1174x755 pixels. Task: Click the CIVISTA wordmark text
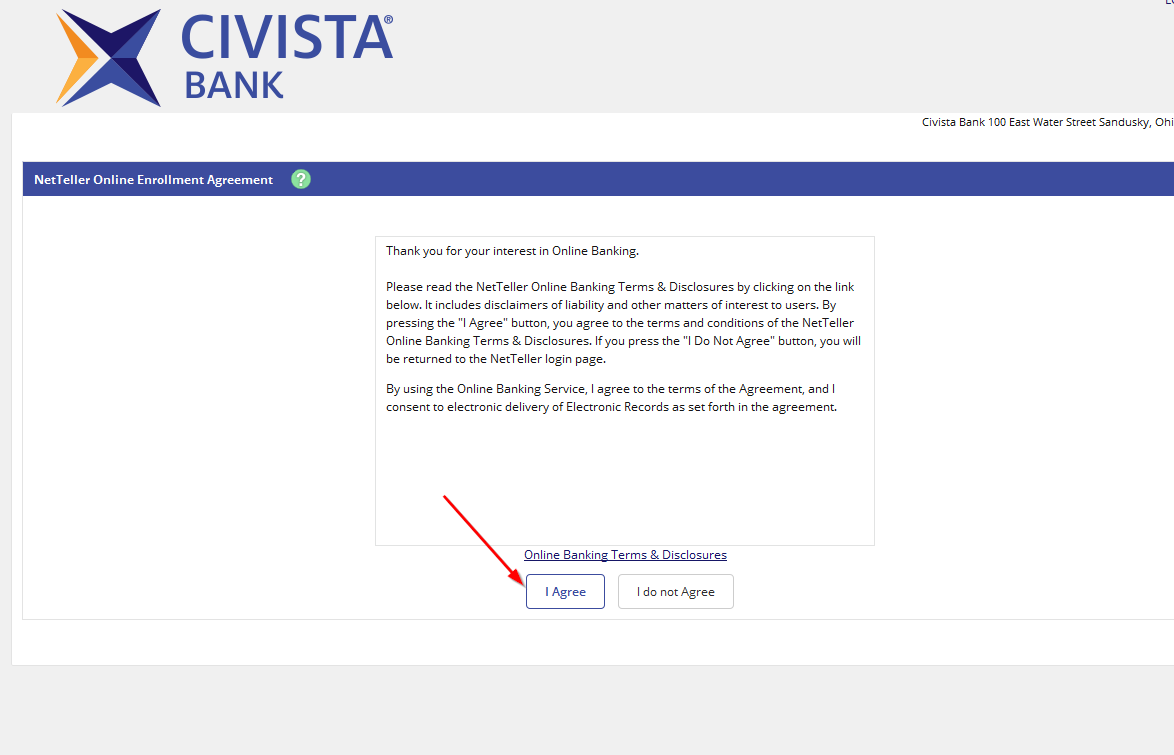tap(287, 38)
